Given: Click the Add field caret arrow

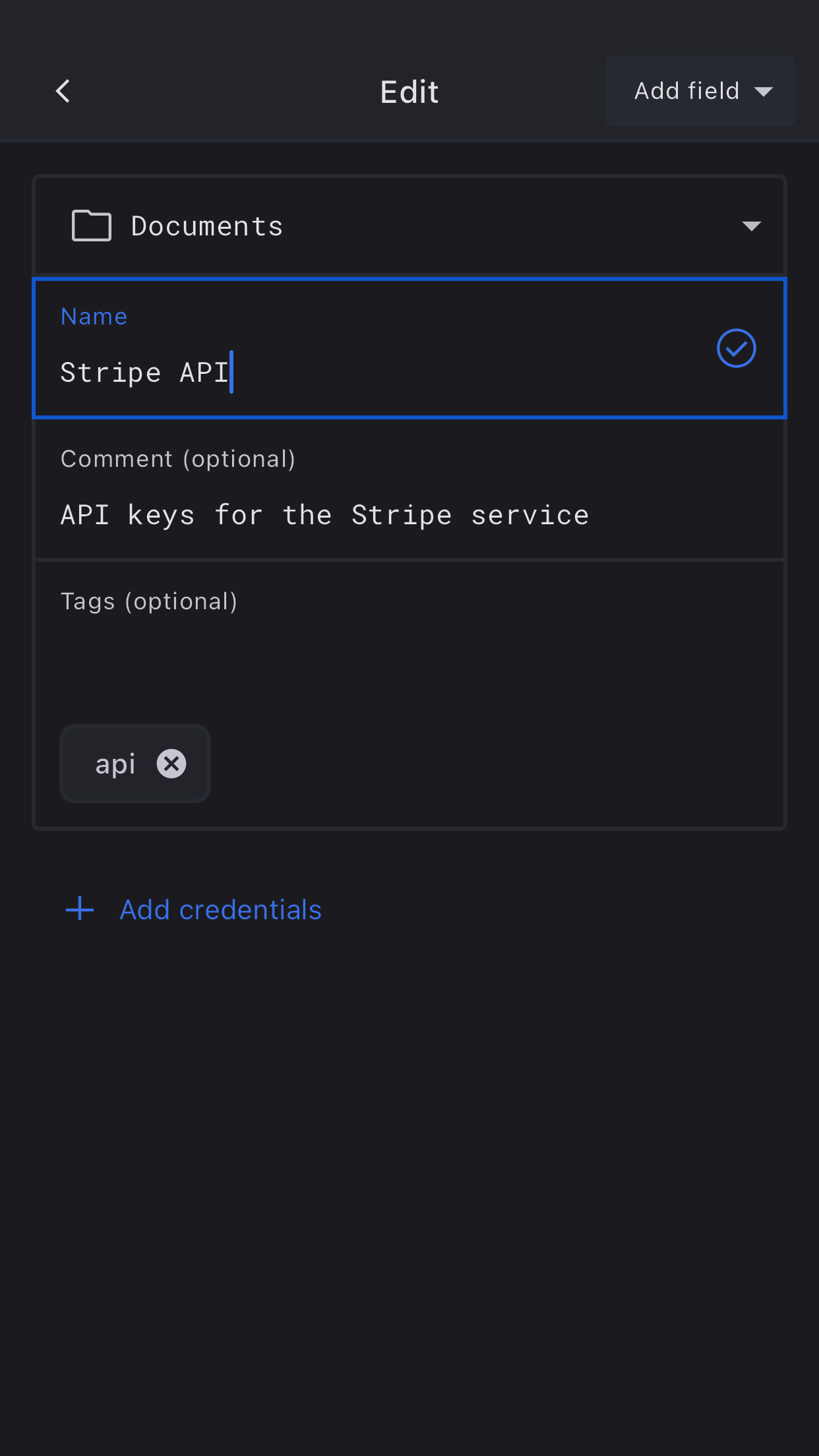Looking at the screenshot, I should point(764,92).
